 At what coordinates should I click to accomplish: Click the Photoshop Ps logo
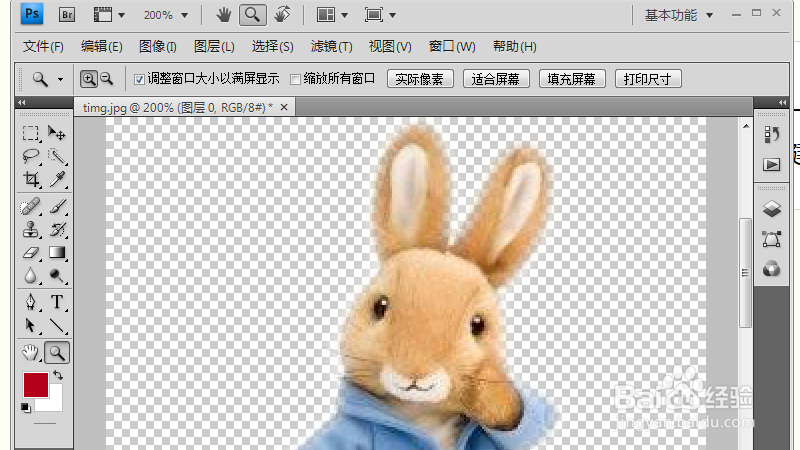pyautogui.click(x=32, y=14)
